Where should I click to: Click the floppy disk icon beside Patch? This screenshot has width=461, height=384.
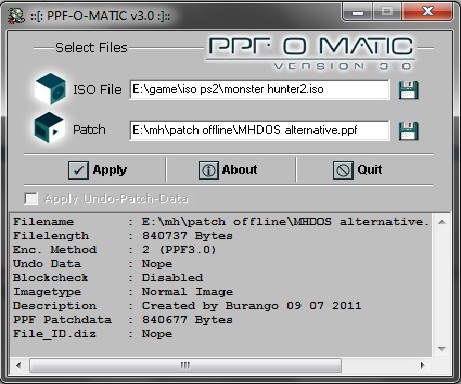pyautogui.click(x=408, y=130)
